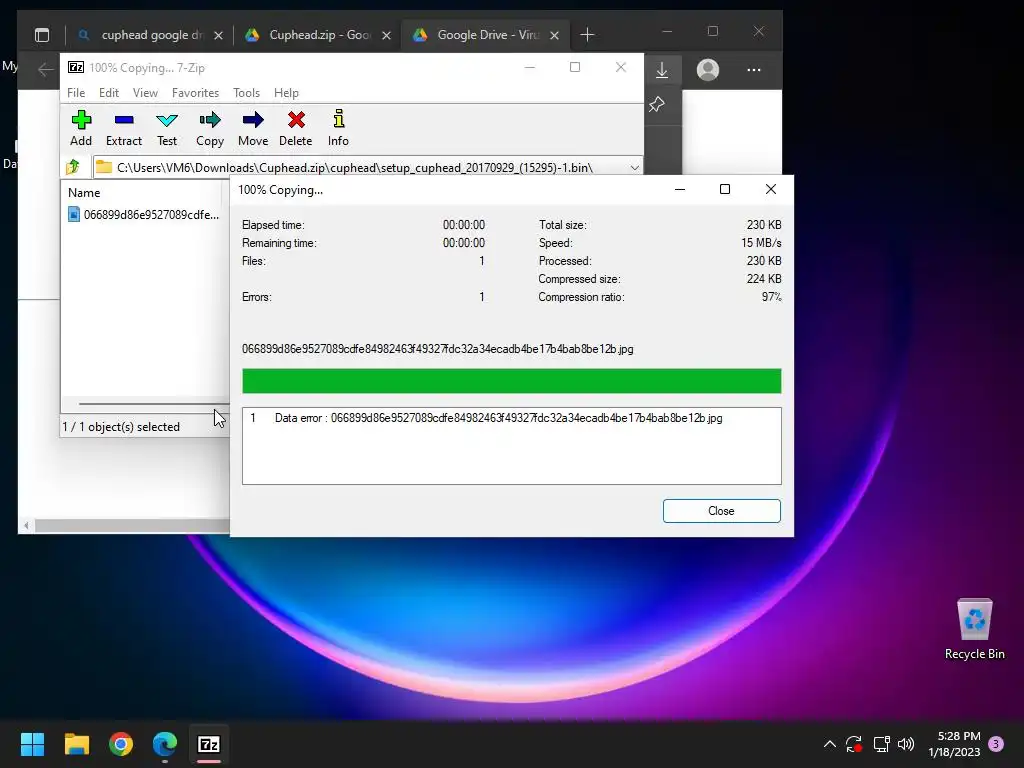Click the Extract toolbar icon
This screenshot has height=768, width=1024.
(x=123, y=128)
